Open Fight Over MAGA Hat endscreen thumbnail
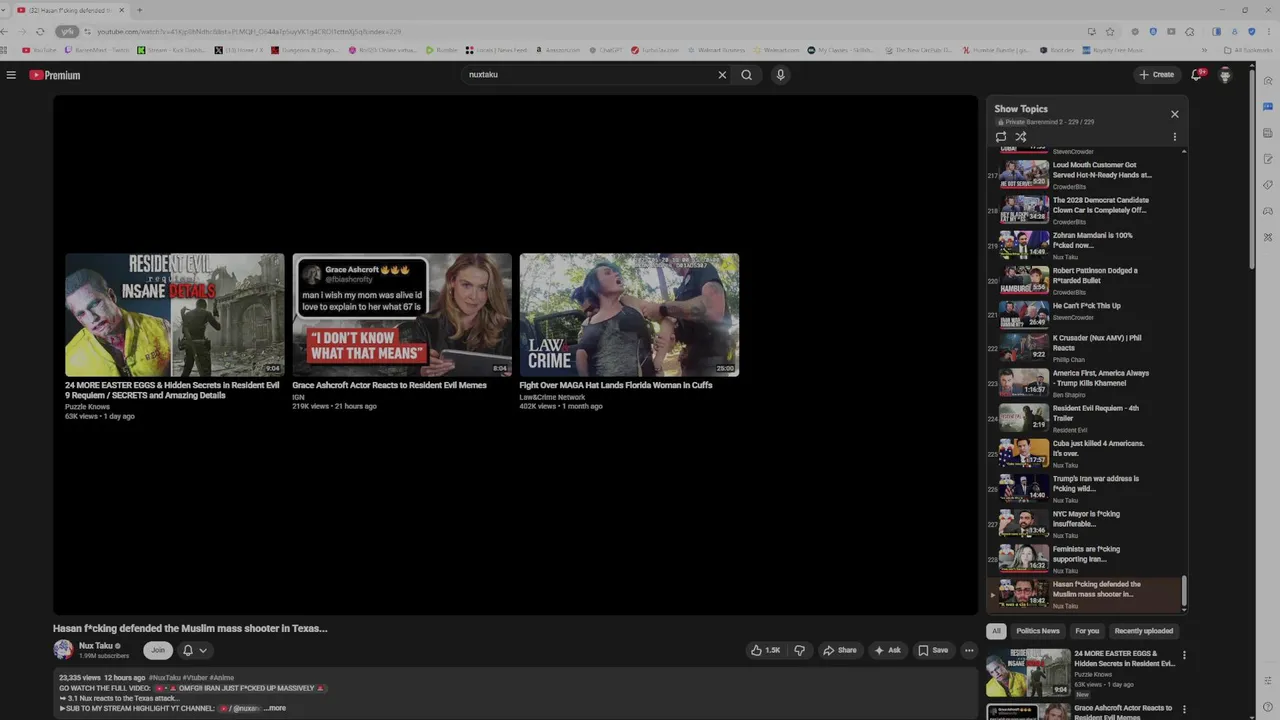Image resolution: width=1280 pixels, height=720 pixels. pos(629,315)
